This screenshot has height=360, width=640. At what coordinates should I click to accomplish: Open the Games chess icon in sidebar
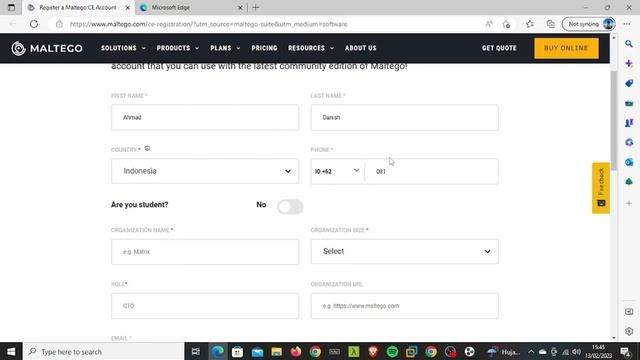pos(629,122)
